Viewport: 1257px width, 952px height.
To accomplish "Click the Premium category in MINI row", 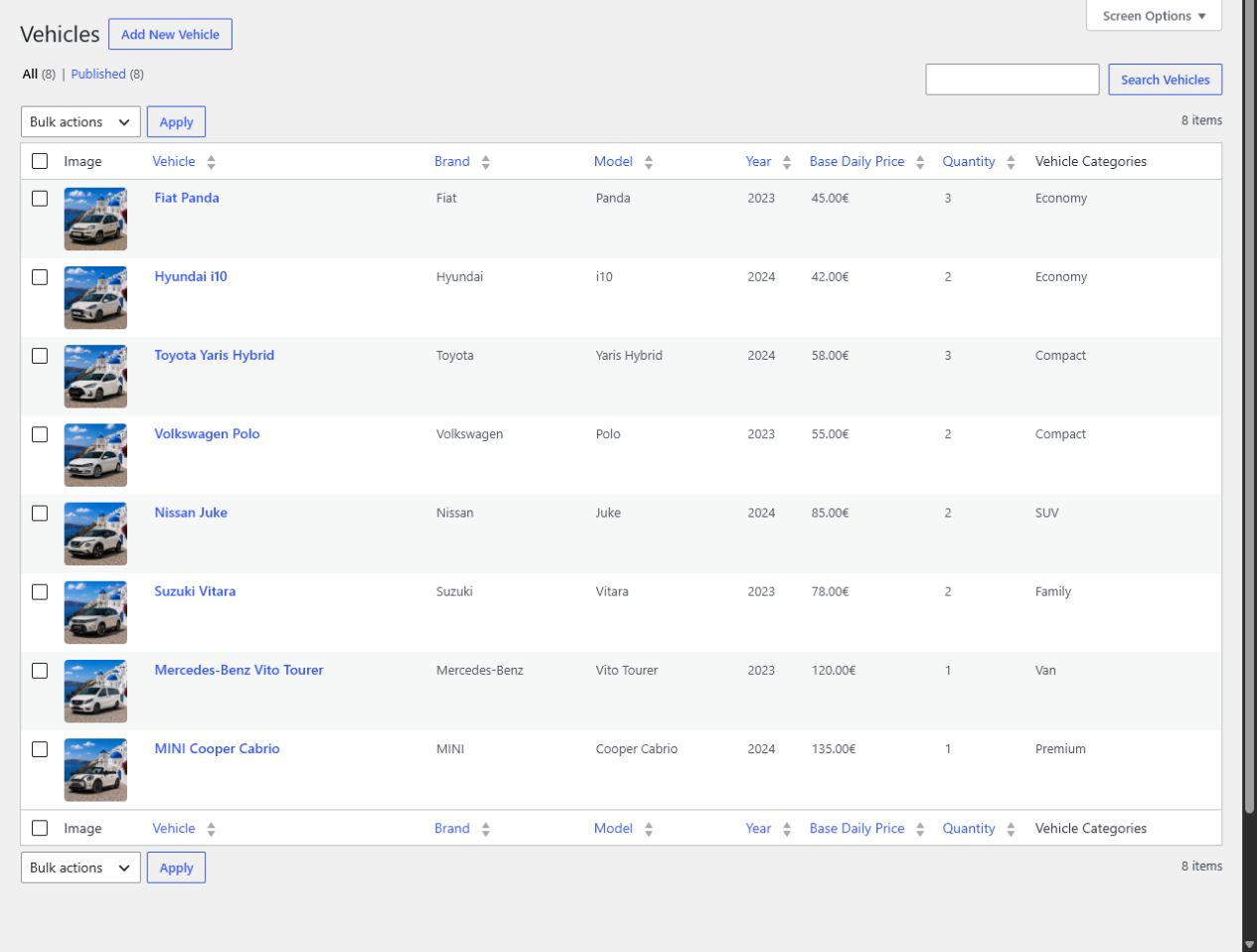I will coord(1060,749).
